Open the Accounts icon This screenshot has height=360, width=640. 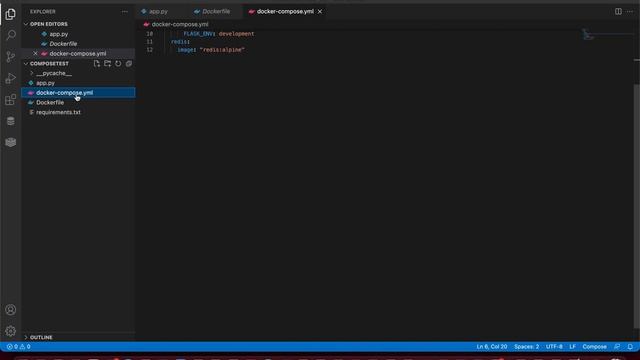[x=11, y=310]
